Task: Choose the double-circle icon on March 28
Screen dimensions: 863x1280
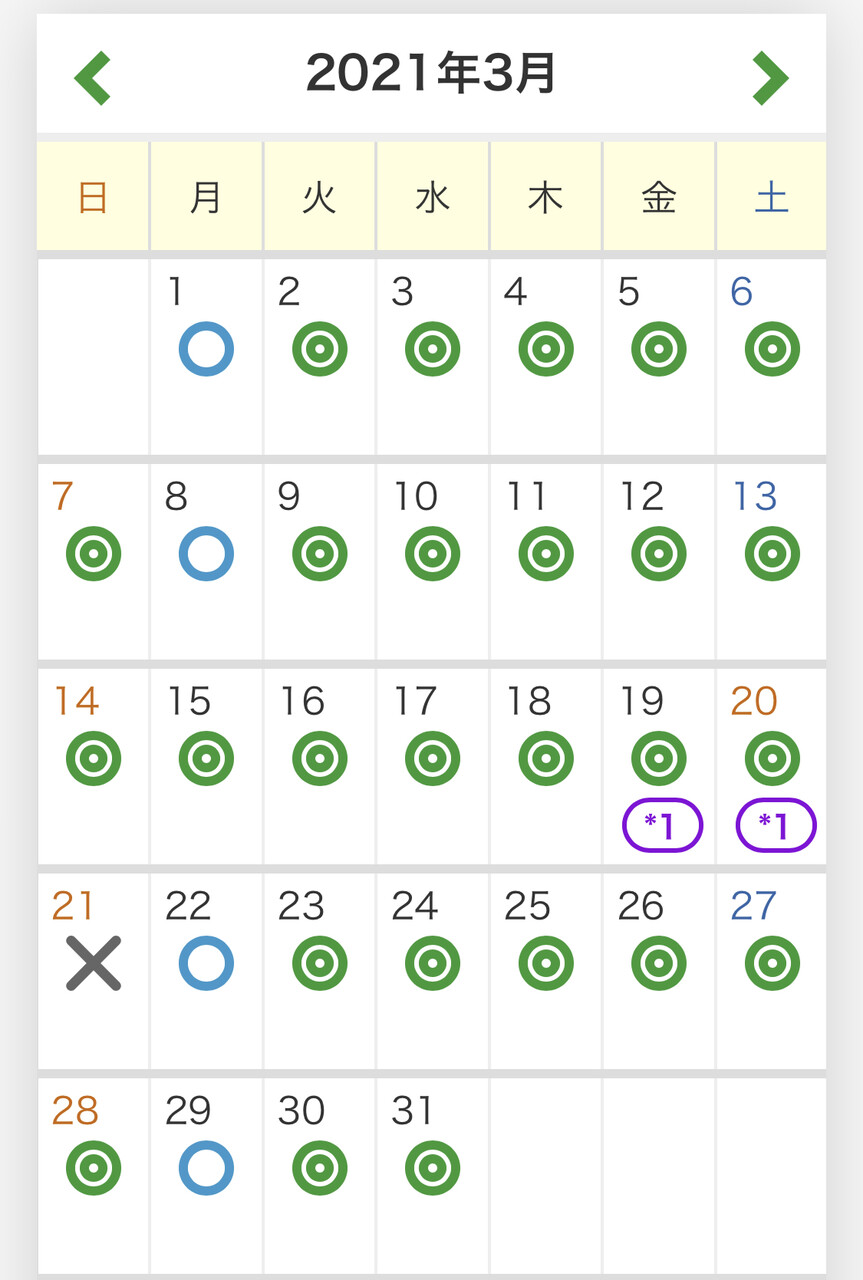Action: (x=93, y=1168)
